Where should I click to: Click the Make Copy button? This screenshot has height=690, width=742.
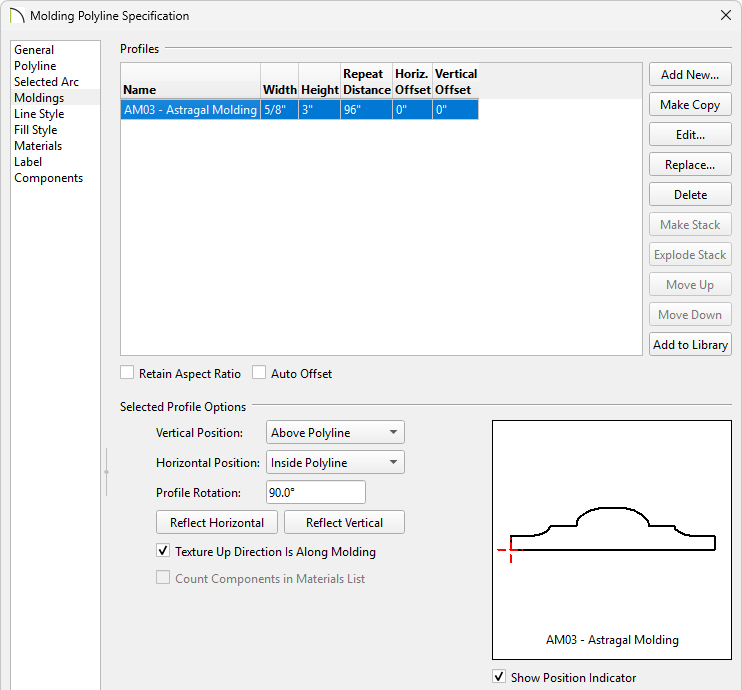690,105
